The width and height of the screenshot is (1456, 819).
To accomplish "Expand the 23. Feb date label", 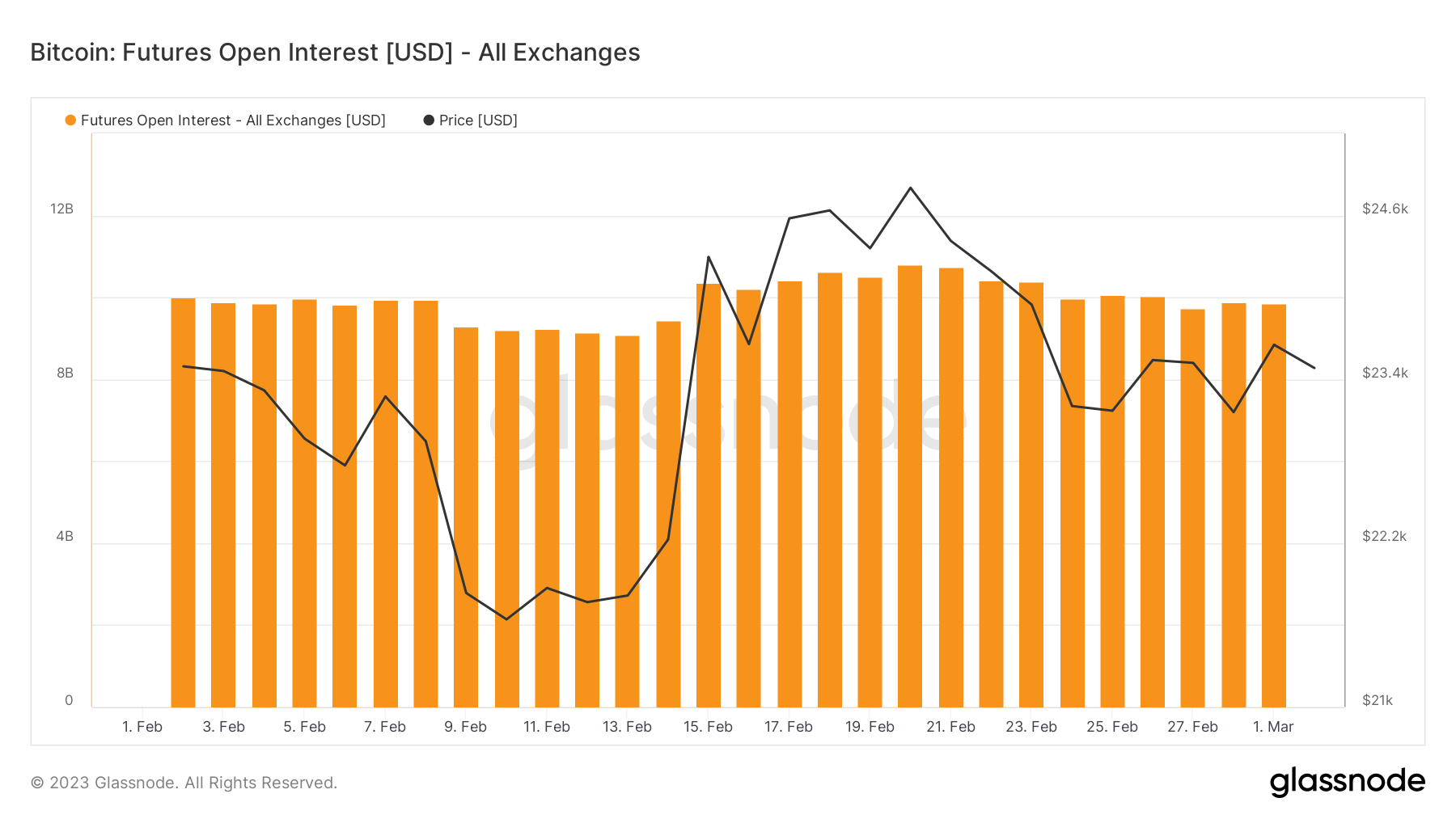I will point(1031,726).
